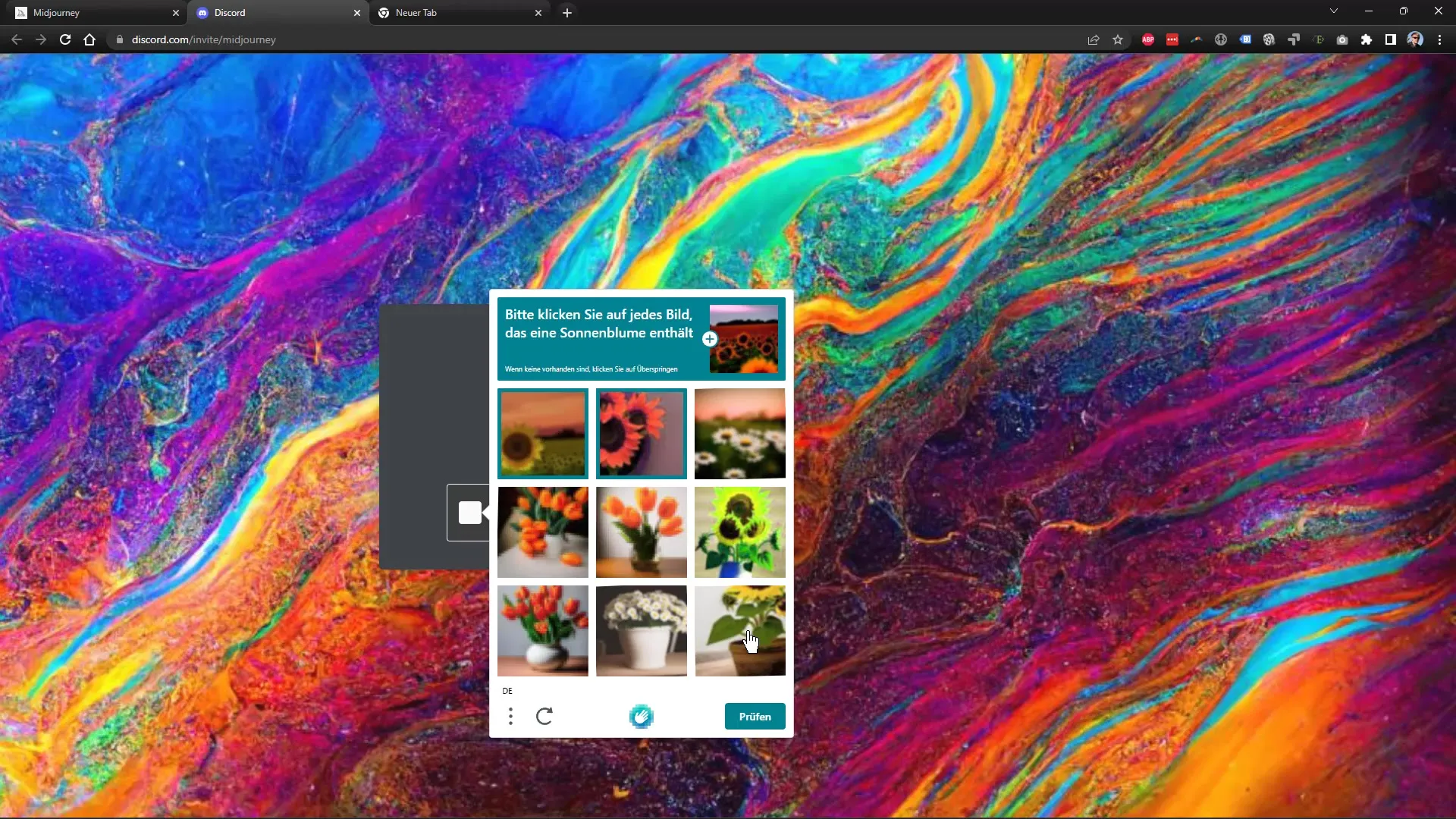Click the tulips on wooden table image
The height and width of the screenshot is (819, 1456).
click(x=642, y=532)
